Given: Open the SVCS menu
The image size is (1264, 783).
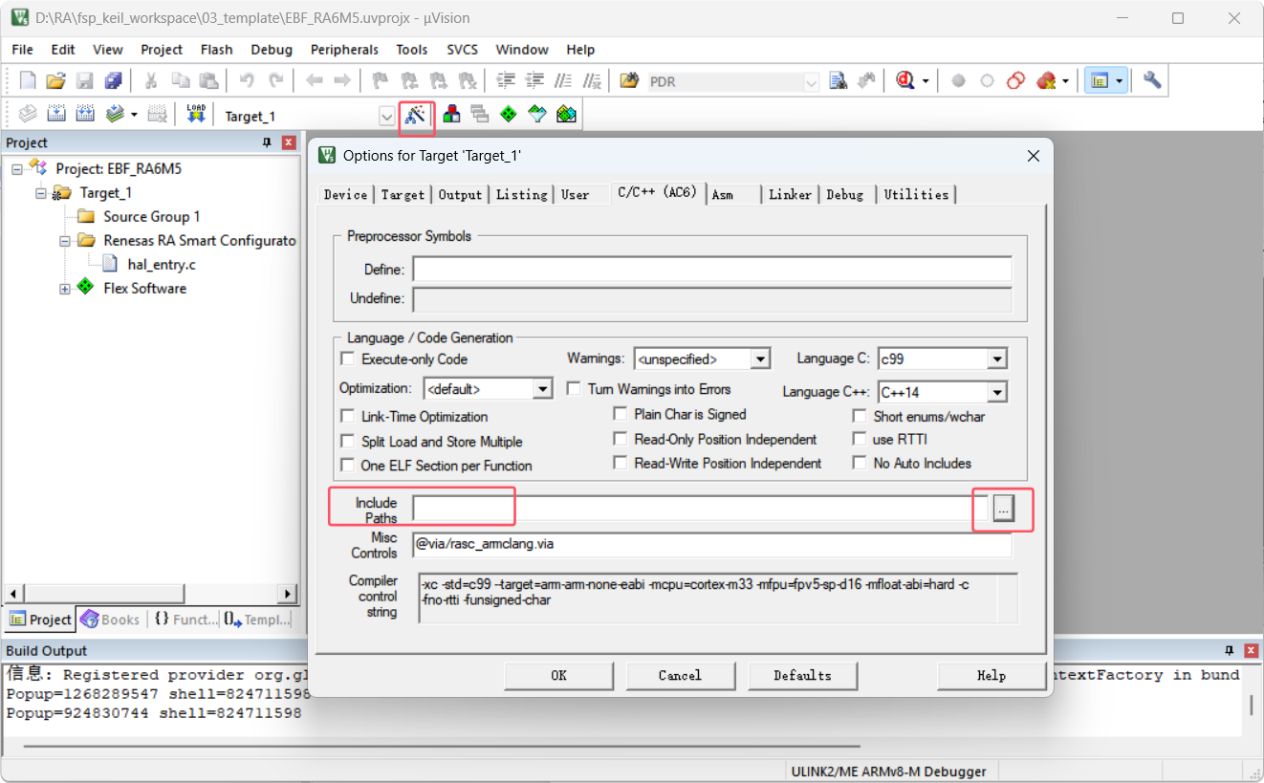Looking at the screenshot, I should 462,49.
